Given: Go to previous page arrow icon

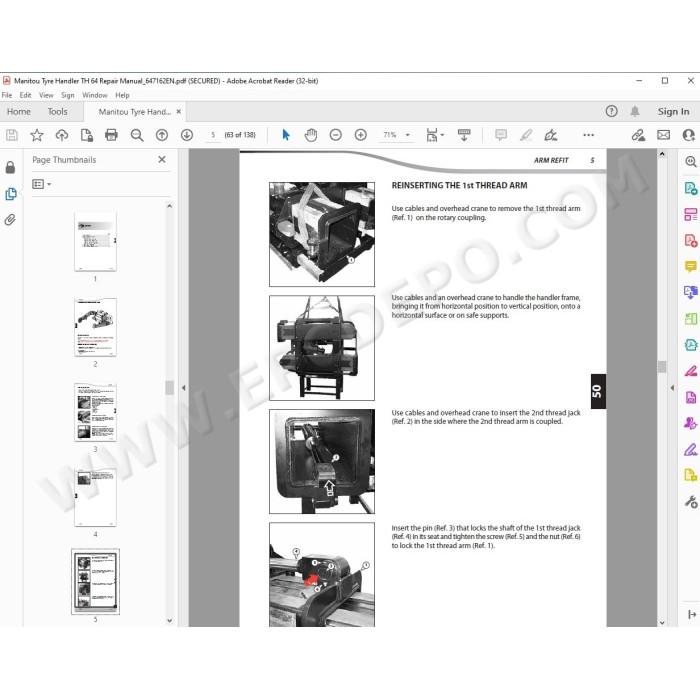Looking at the screenshot, I should [162, 135].
